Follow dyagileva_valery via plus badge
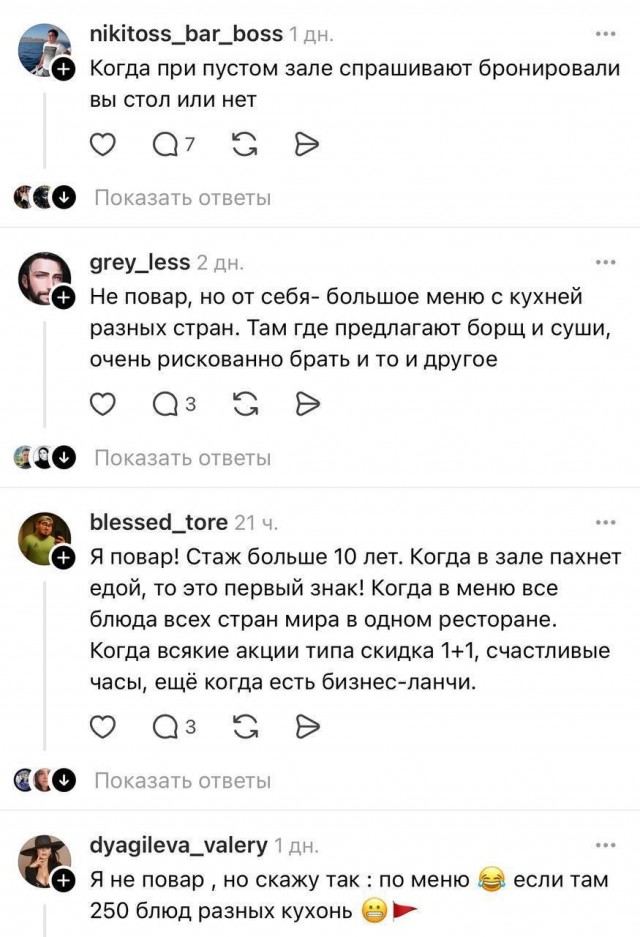The height and width of the screenshot is (937, 640). click(x=63, y=880)
